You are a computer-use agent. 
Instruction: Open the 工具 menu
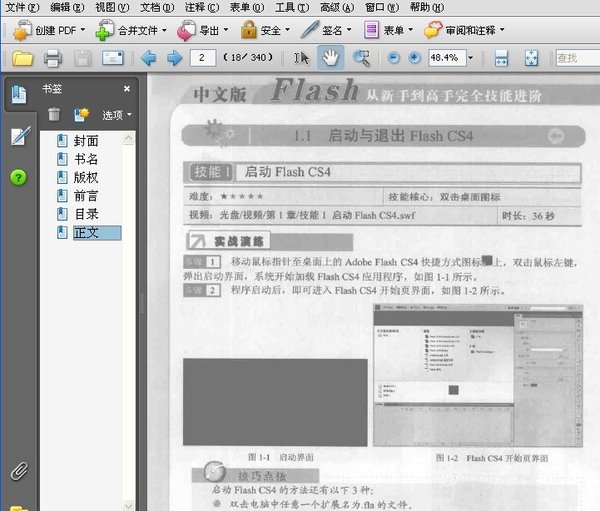click(x=292, y=7)
